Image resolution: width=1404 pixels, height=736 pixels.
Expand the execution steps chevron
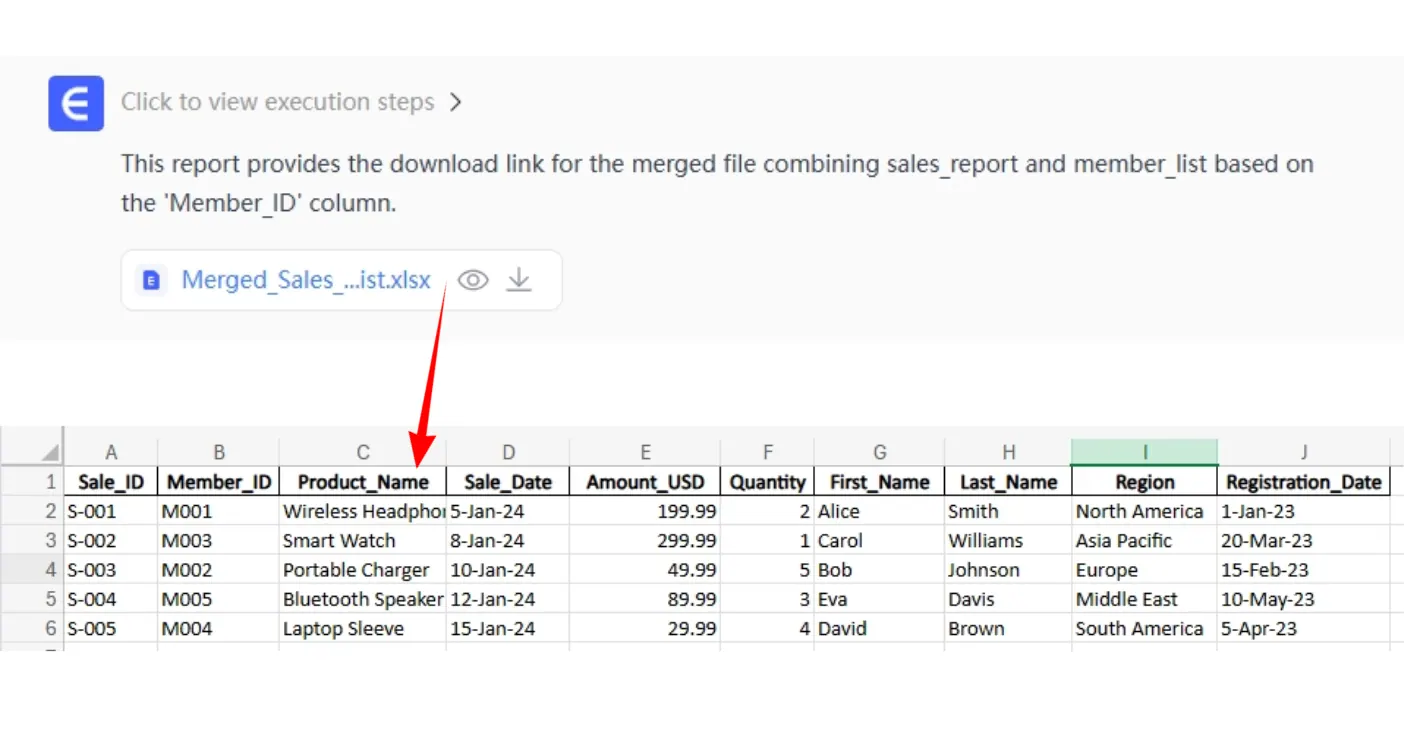(x=455, y=102)
